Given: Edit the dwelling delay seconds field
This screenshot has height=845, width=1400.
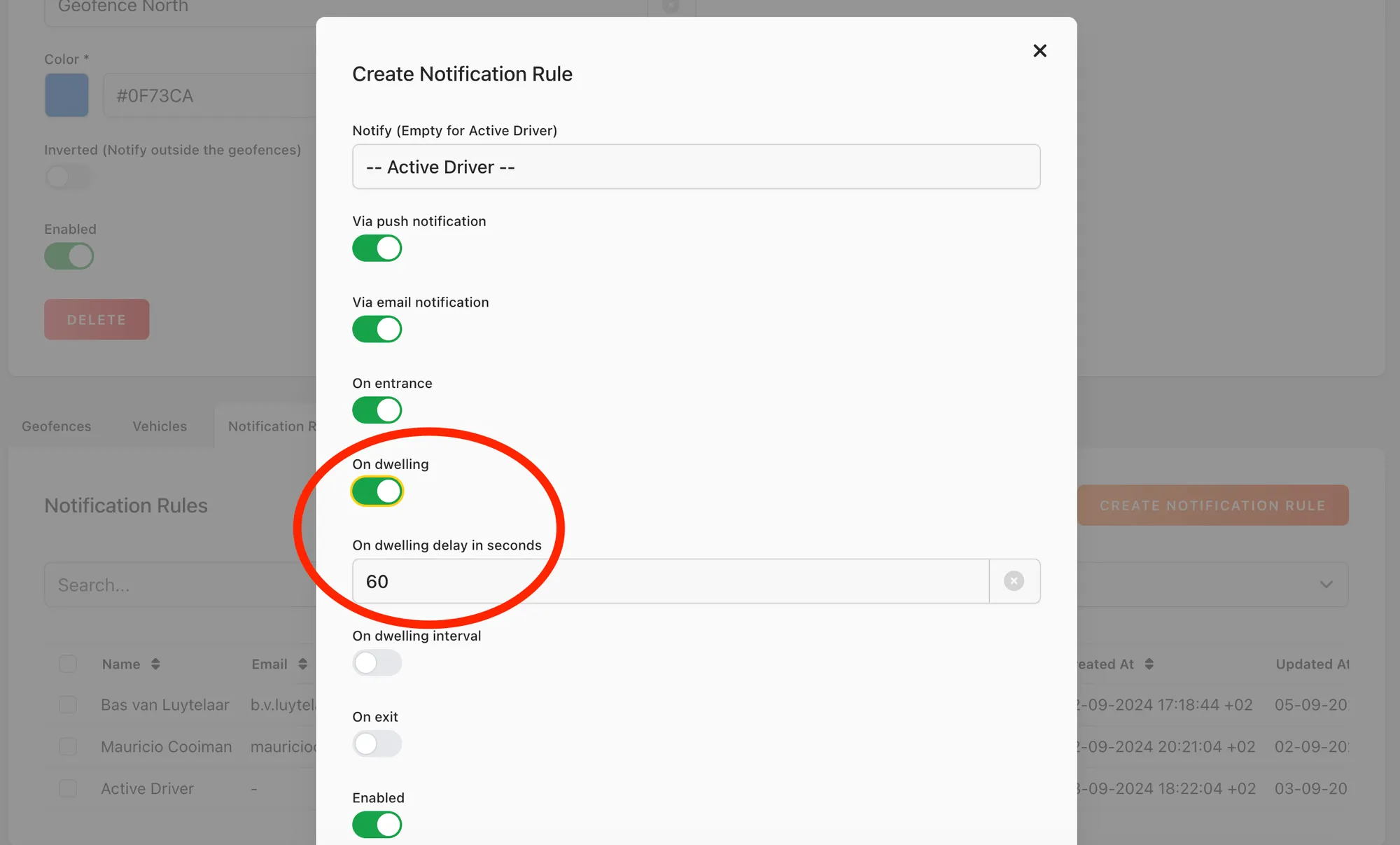Looking at the screenshot, I should click(x=671, y=581).
